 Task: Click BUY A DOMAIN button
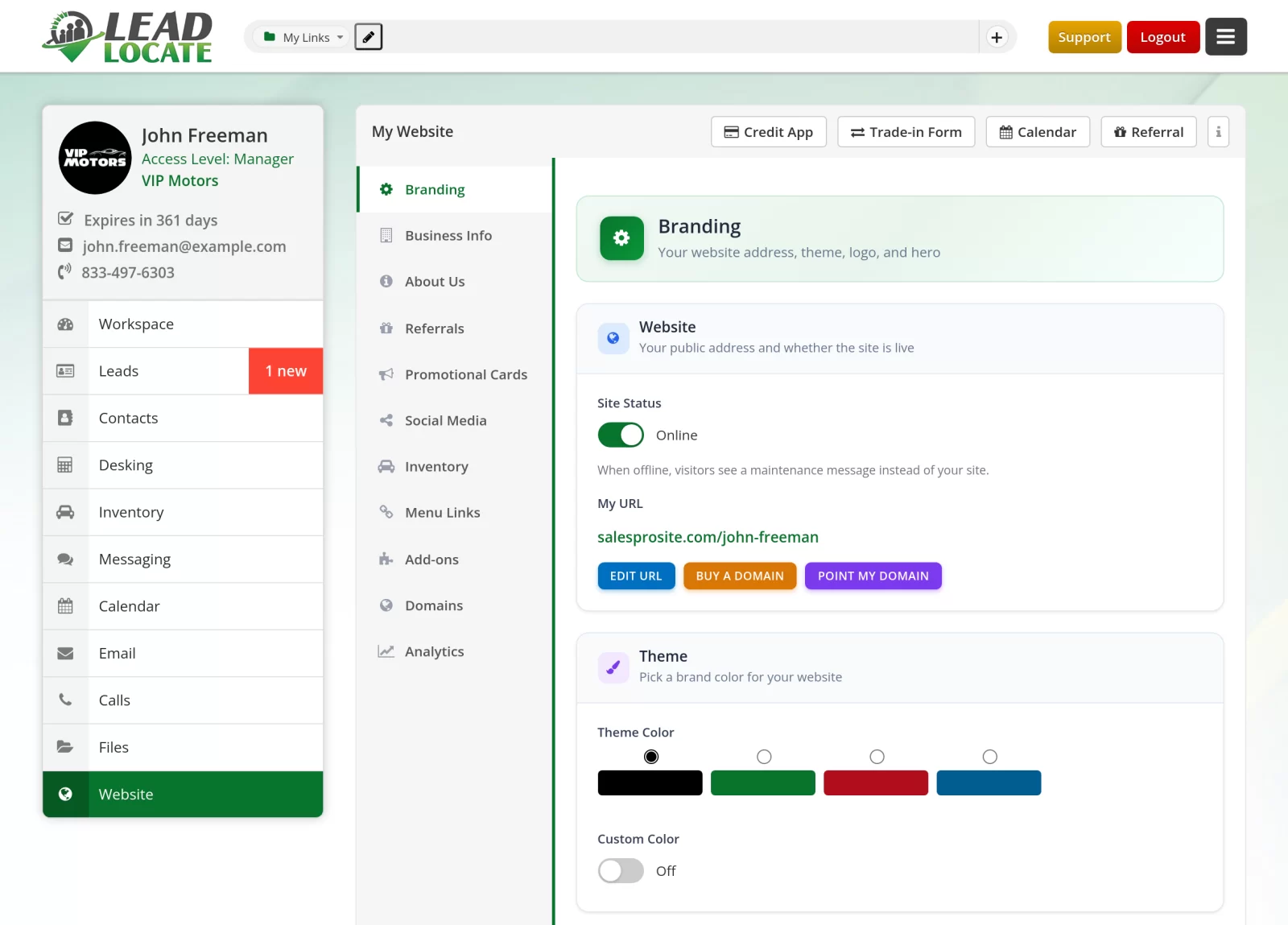[740, 576]
